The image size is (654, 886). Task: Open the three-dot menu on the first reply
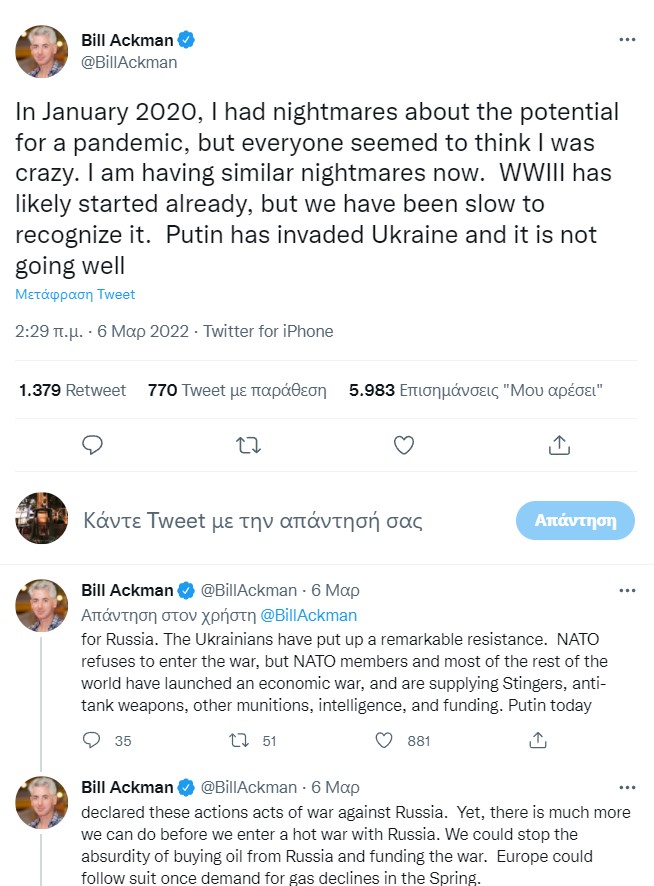pos(627,590)
